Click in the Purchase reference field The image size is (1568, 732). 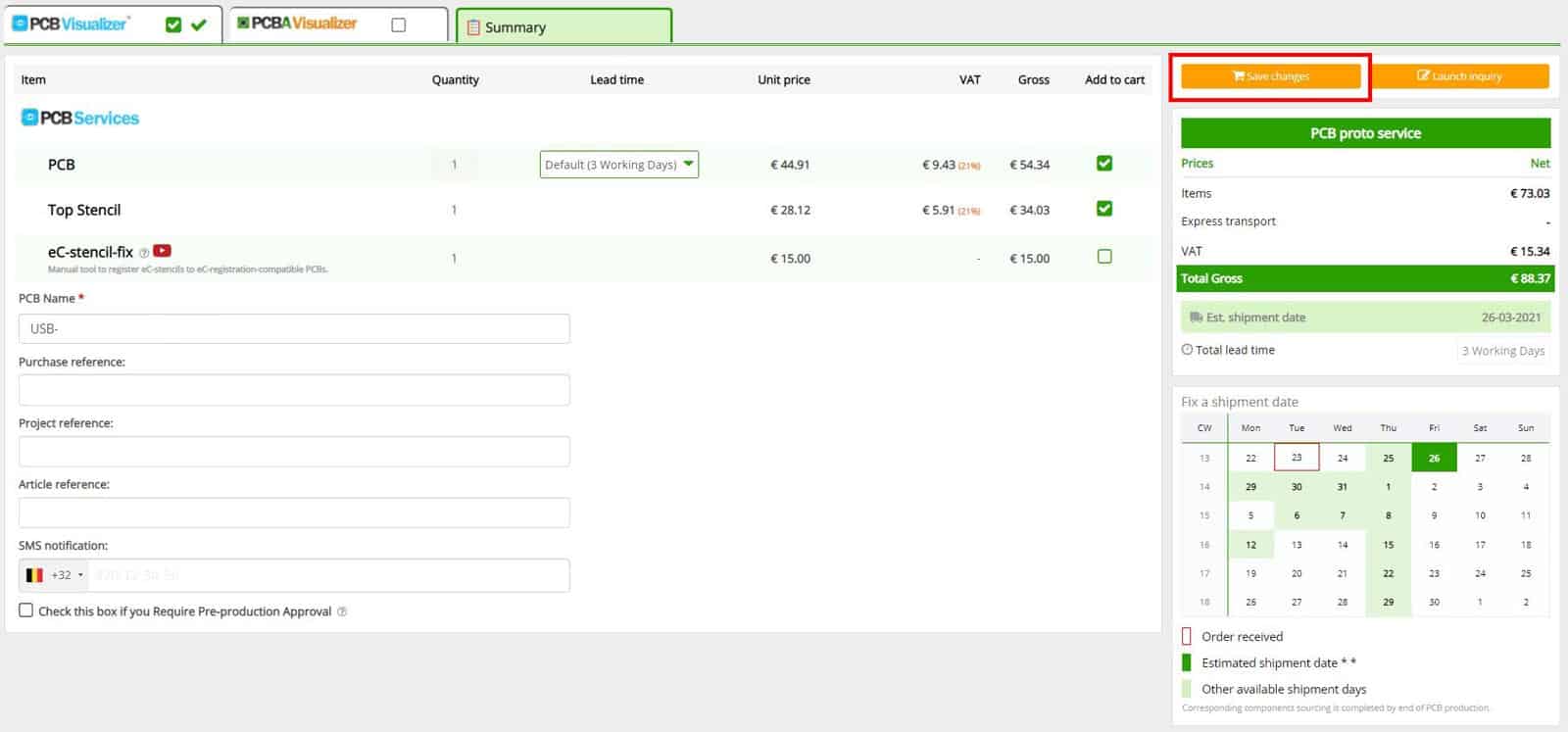(x=294, y=390)
